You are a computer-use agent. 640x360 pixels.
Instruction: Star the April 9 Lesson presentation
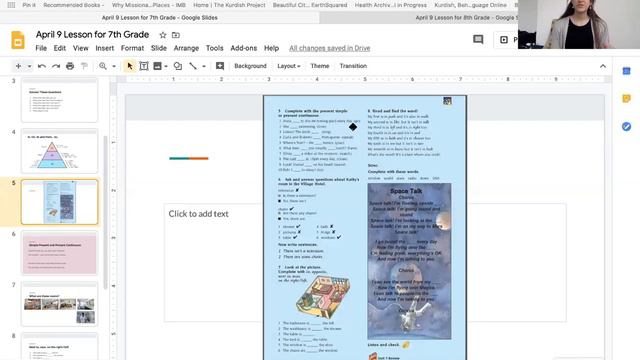(x=163, y=35)
